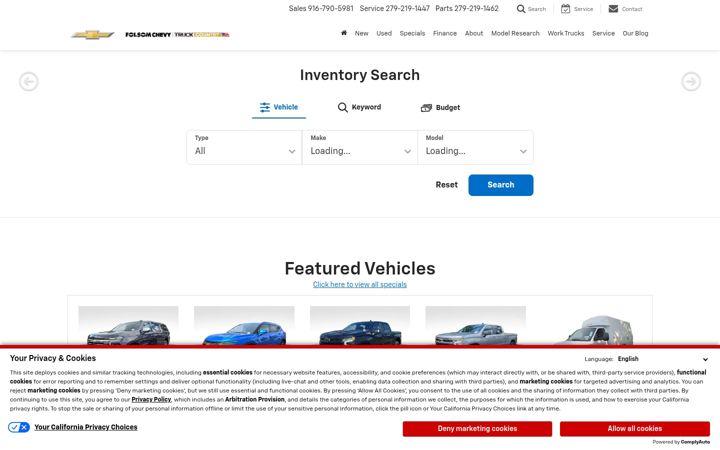Go to previous slide with left arrow

point(28,82)
